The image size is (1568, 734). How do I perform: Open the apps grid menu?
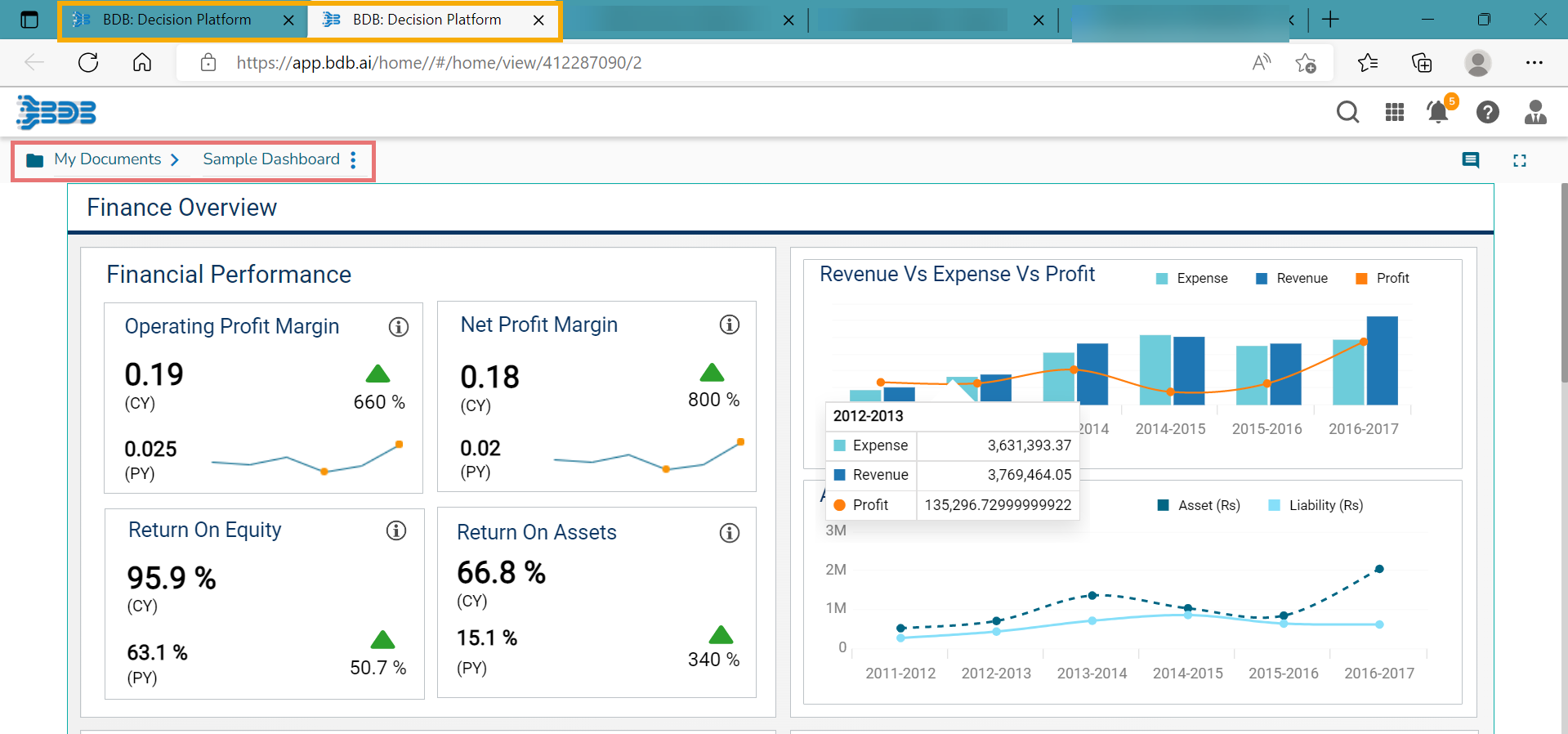(1394, 112)
